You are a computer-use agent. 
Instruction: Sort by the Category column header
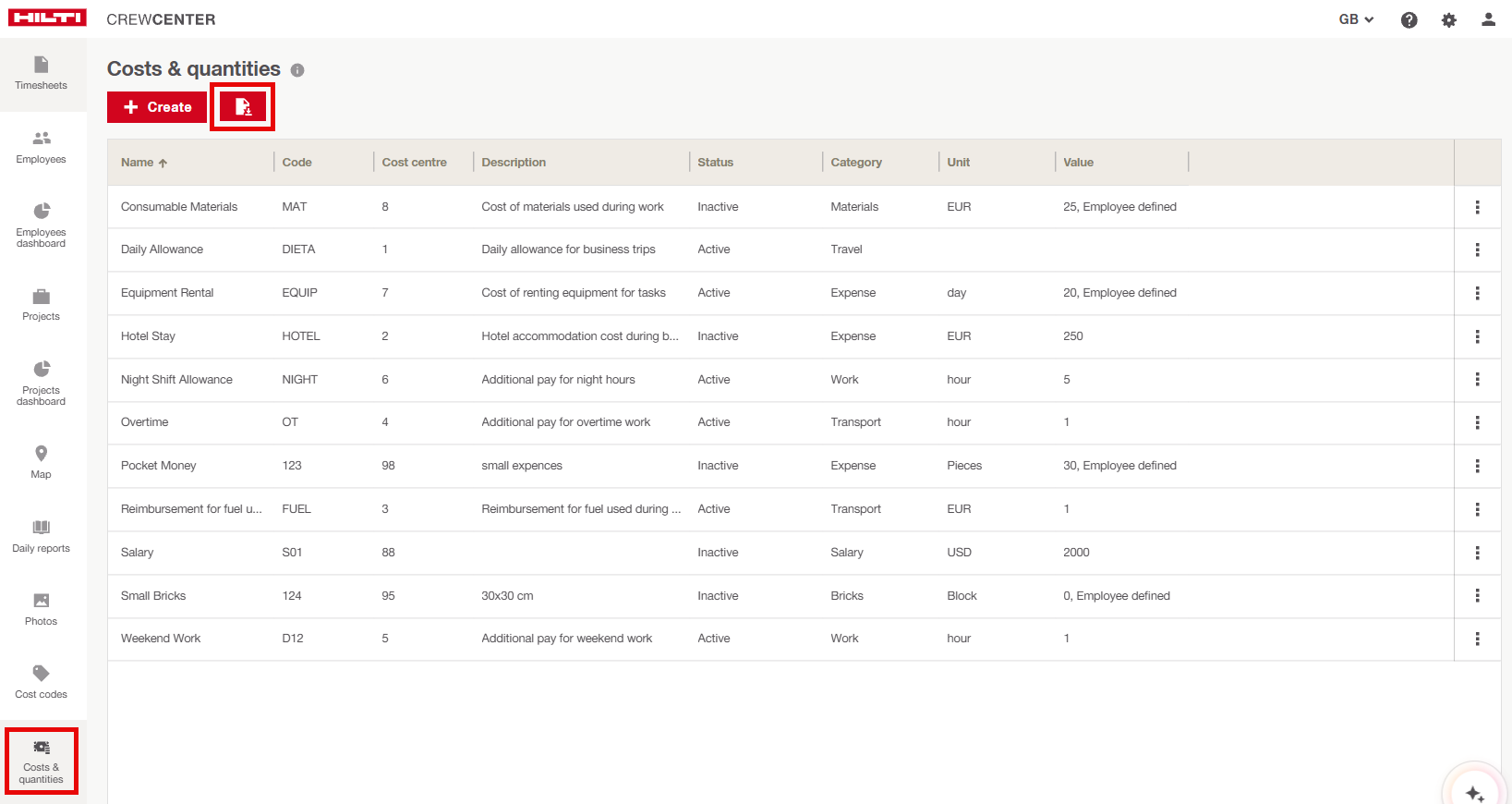tap(856, 163)
